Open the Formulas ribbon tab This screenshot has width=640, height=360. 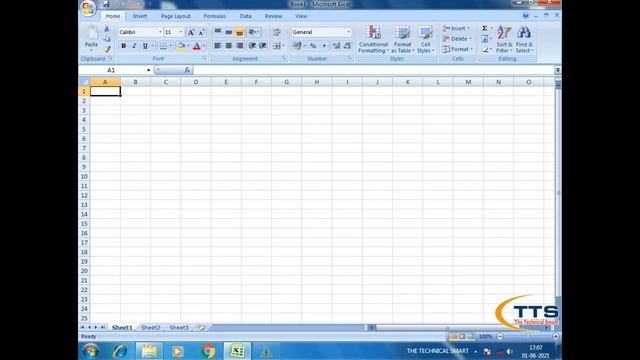[215, 16]
